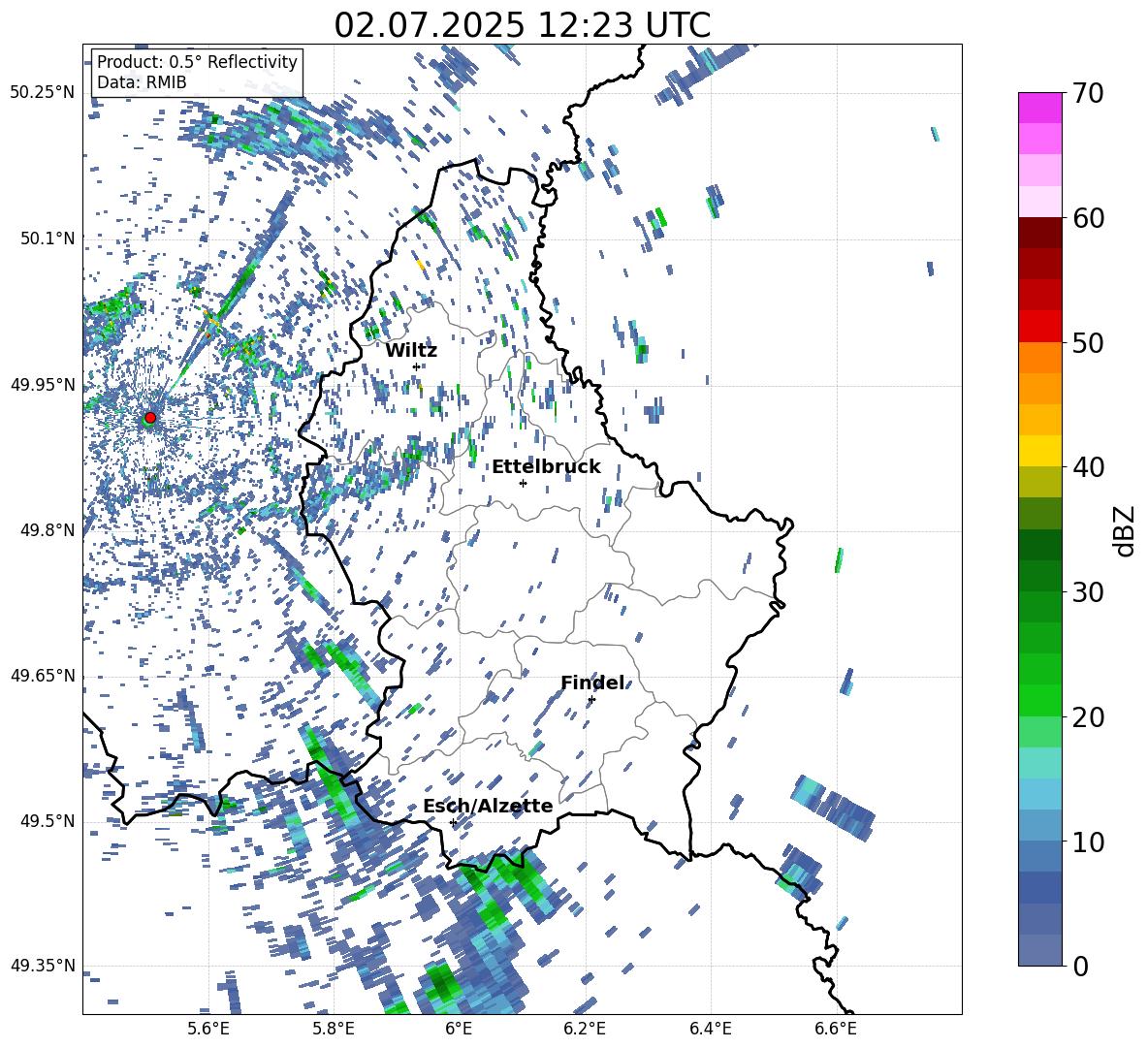Click the 6.2°E longitude label
This screenshot has width=1148, height=1048.
(585, 1030)
